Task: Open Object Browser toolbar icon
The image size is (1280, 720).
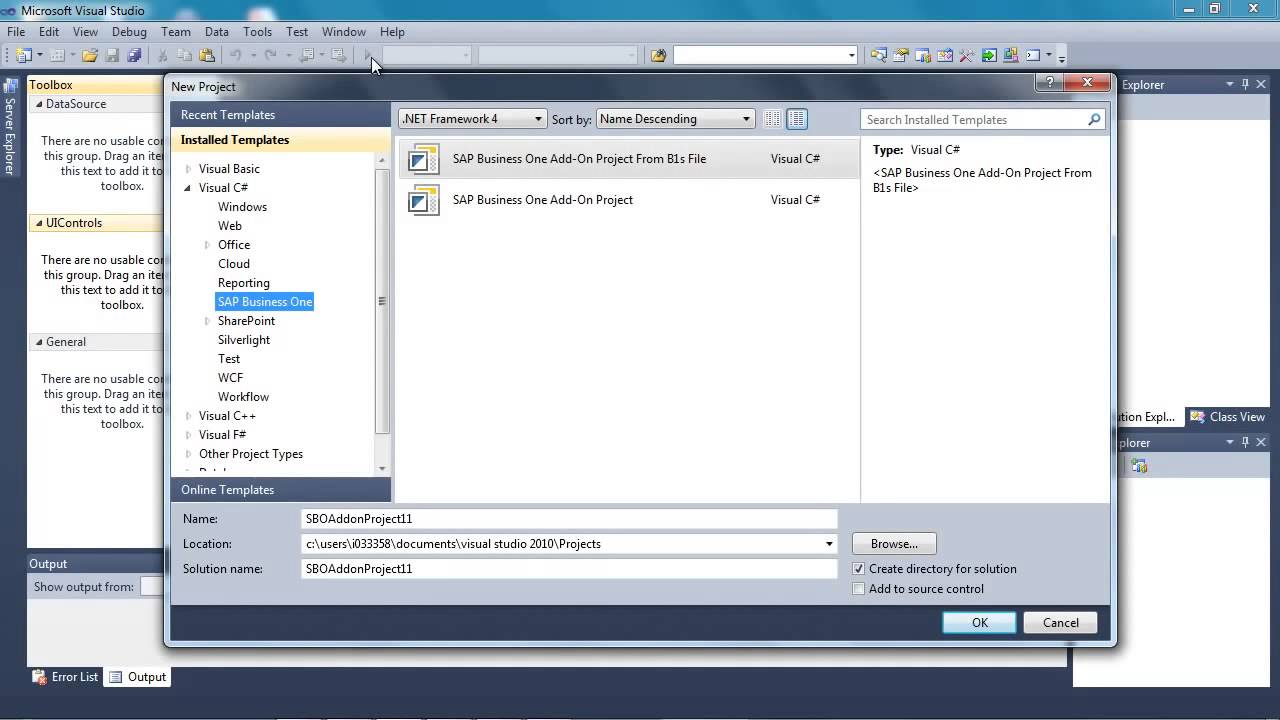Action: [944, 56]
